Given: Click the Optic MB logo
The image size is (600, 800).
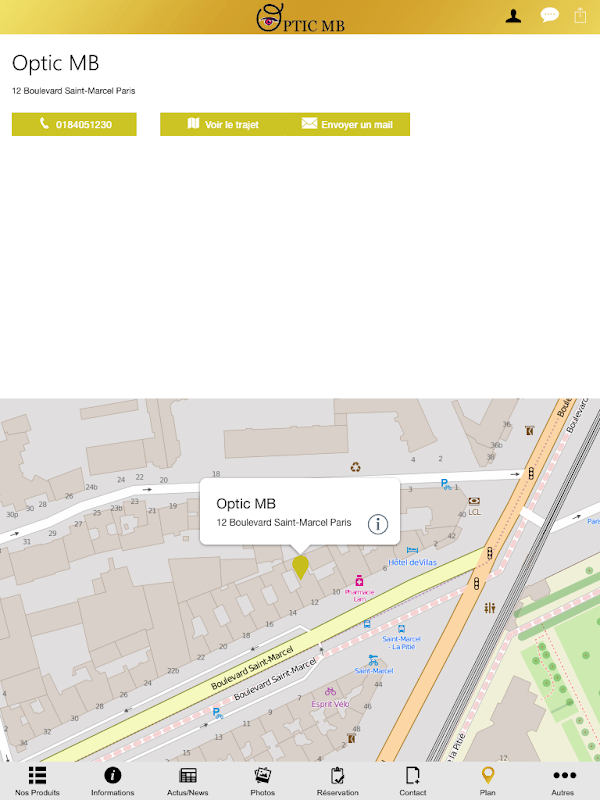Looking at the screenshot, I should pos(300,17).
